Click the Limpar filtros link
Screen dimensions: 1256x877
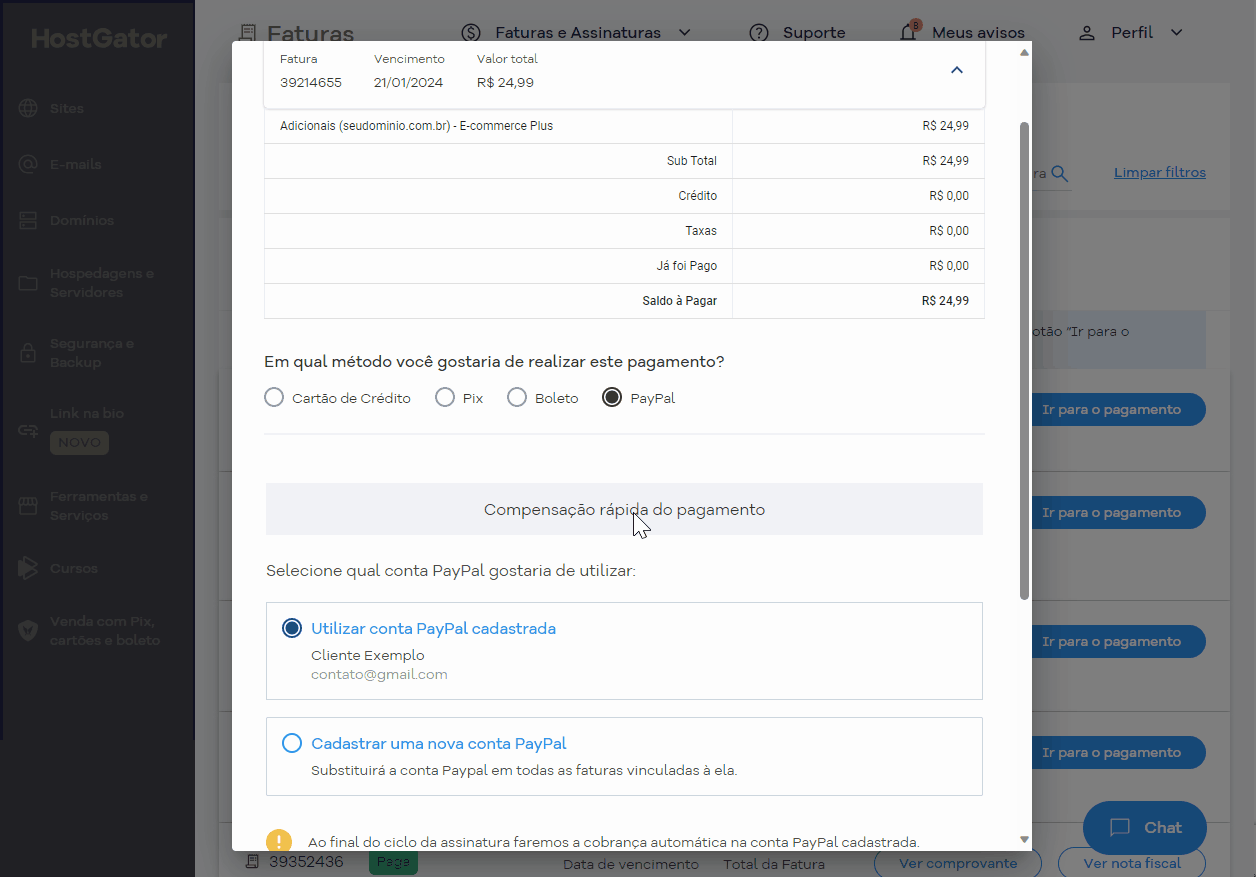(1160, 172)
